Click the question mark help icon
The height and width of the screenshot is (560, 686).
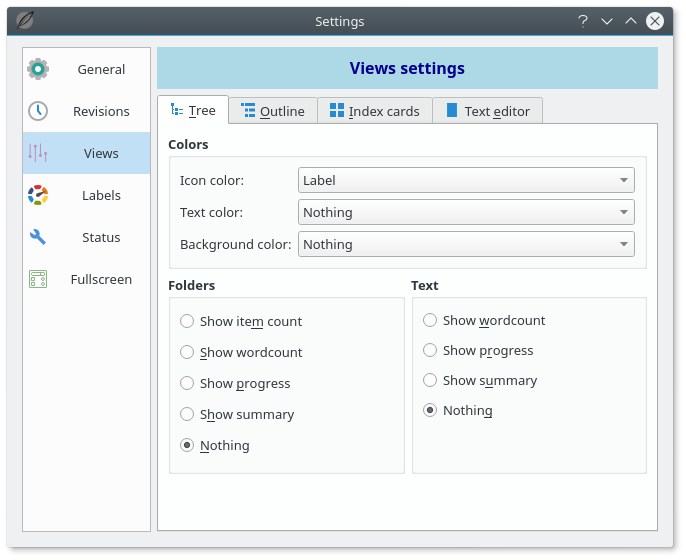582,21
